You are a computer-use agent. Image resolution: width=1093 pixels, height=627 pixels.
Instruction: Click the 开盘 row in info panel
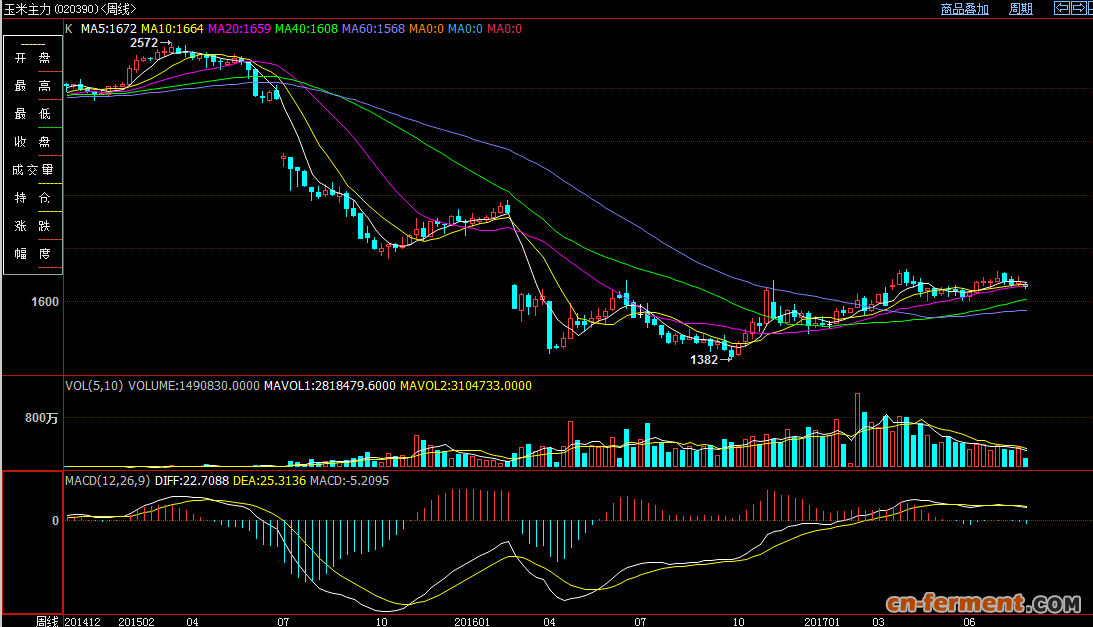[33, 59]
